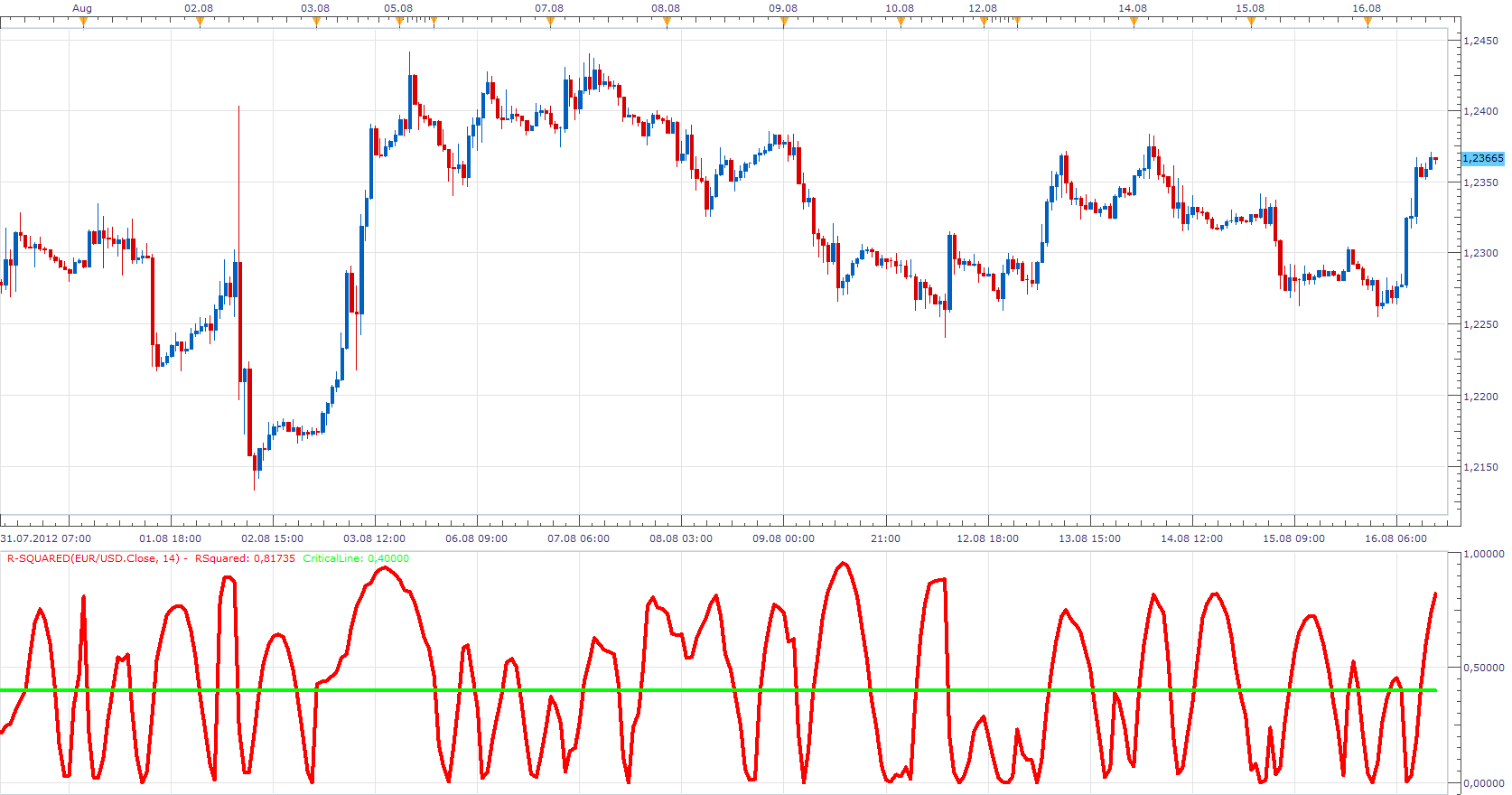Click the 'Aug' date label on top axis

82,8
